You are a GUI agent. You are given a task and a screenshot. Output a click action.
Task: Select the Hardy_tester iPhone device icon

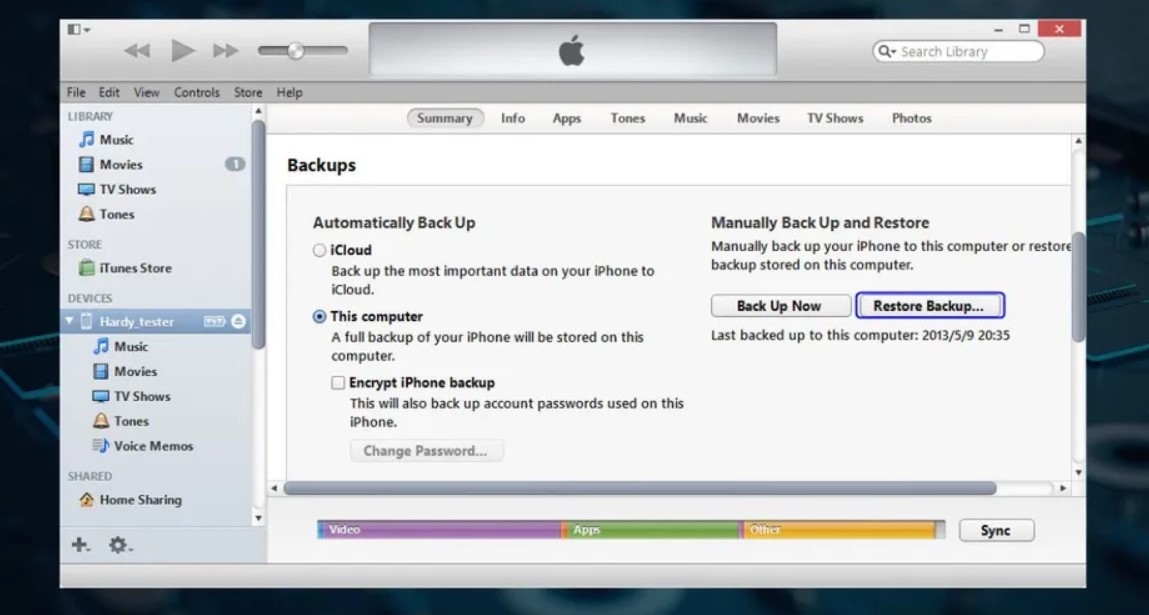[x=86, y=321]
